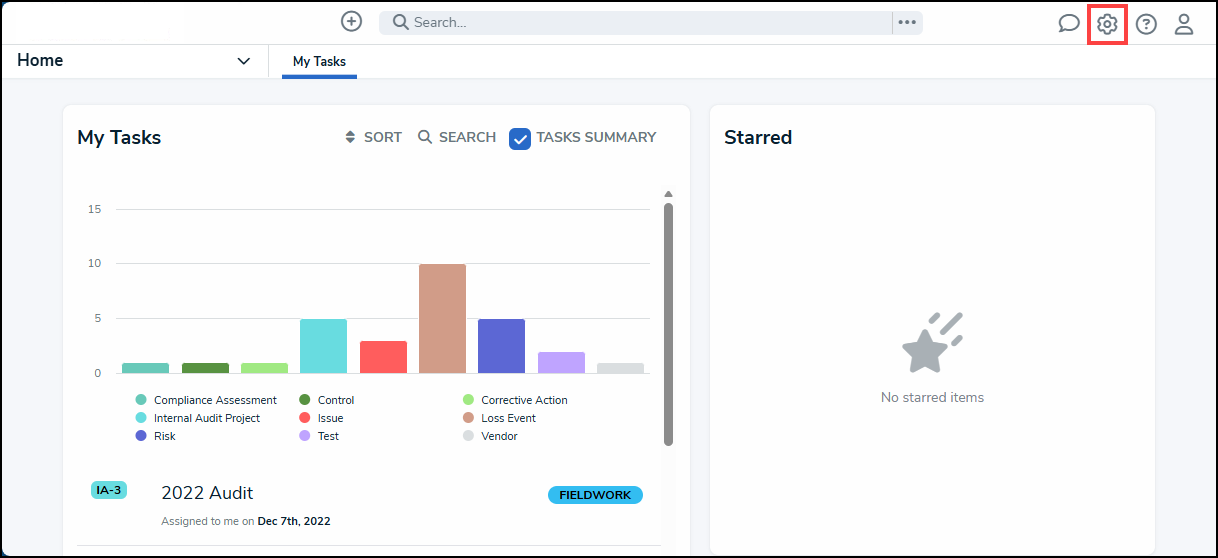Click the tall Loss Event chart bar
1218x558 pixels.
[442, 318]
